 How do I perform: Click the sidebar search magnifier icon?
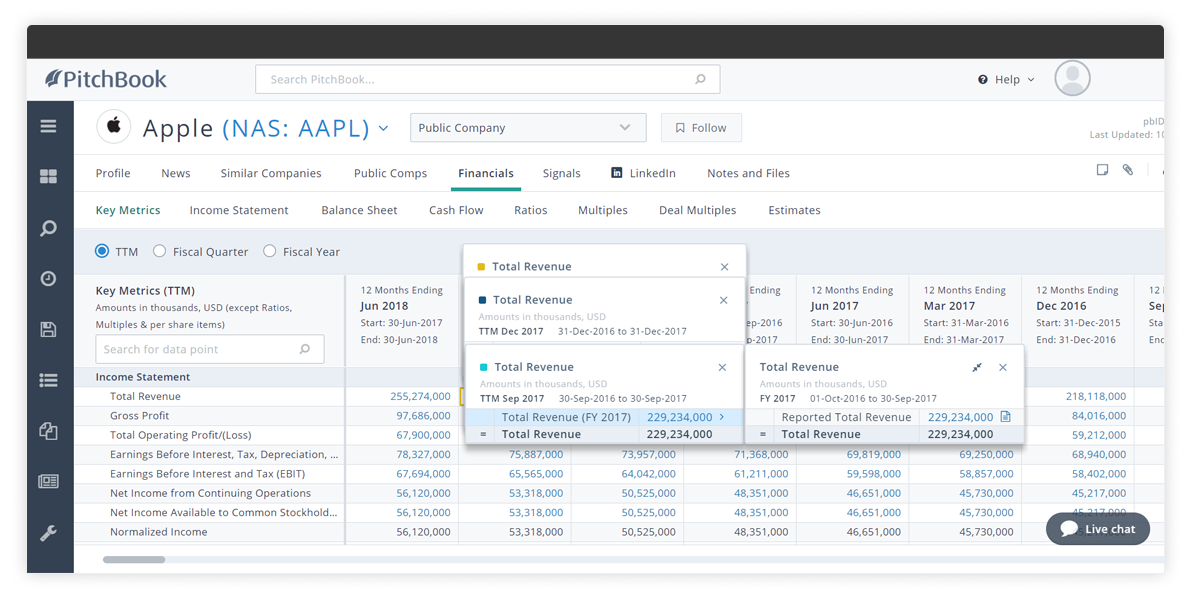coord(48,228)
